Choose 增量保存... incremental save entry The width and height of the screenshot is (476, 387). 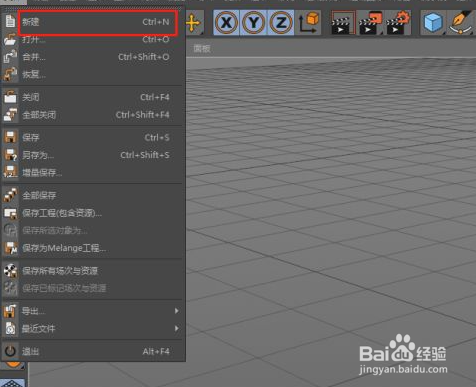point(93,173)
